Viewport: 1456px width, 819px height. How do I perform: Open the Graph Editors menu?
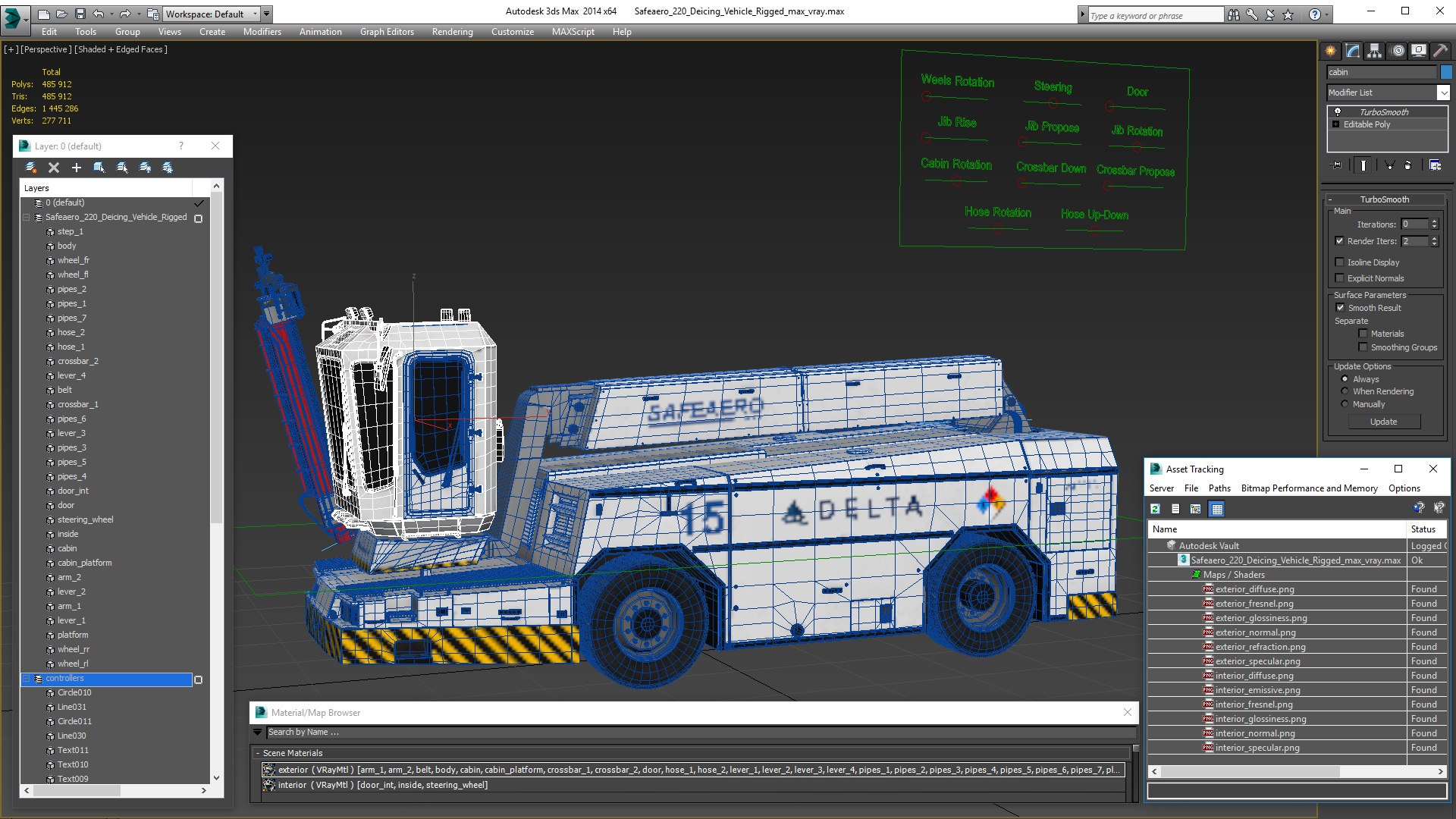pos(387,32)
